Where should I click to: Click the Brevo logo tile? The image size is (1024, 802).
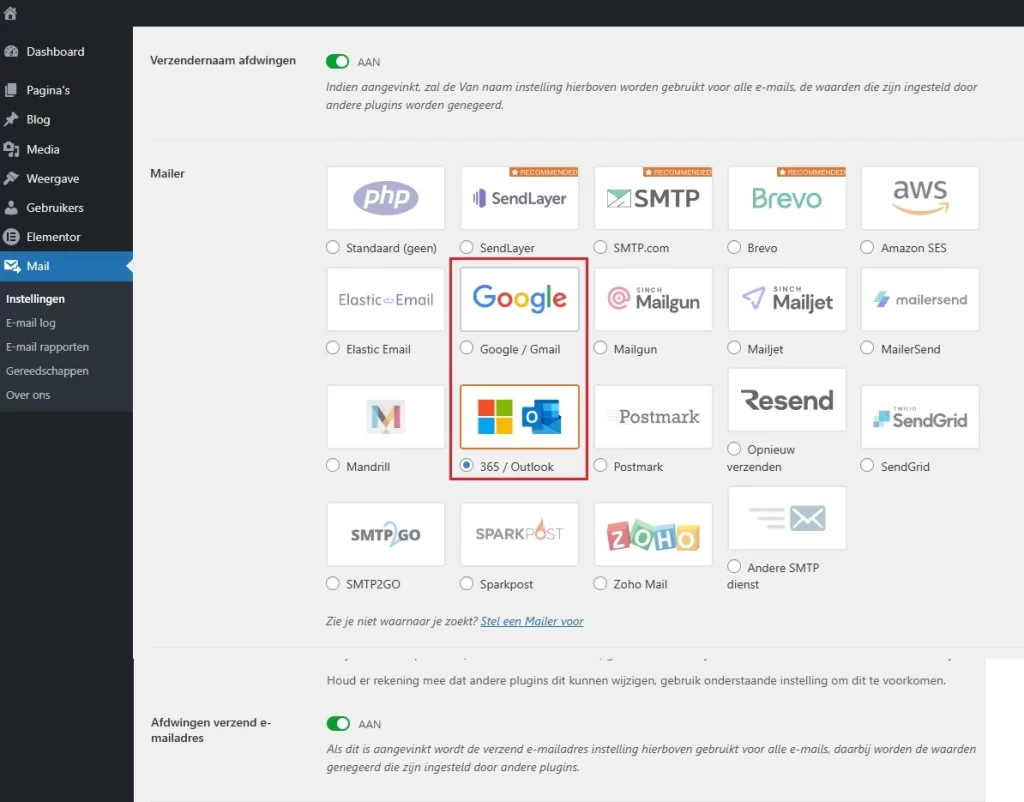point(787,198)
